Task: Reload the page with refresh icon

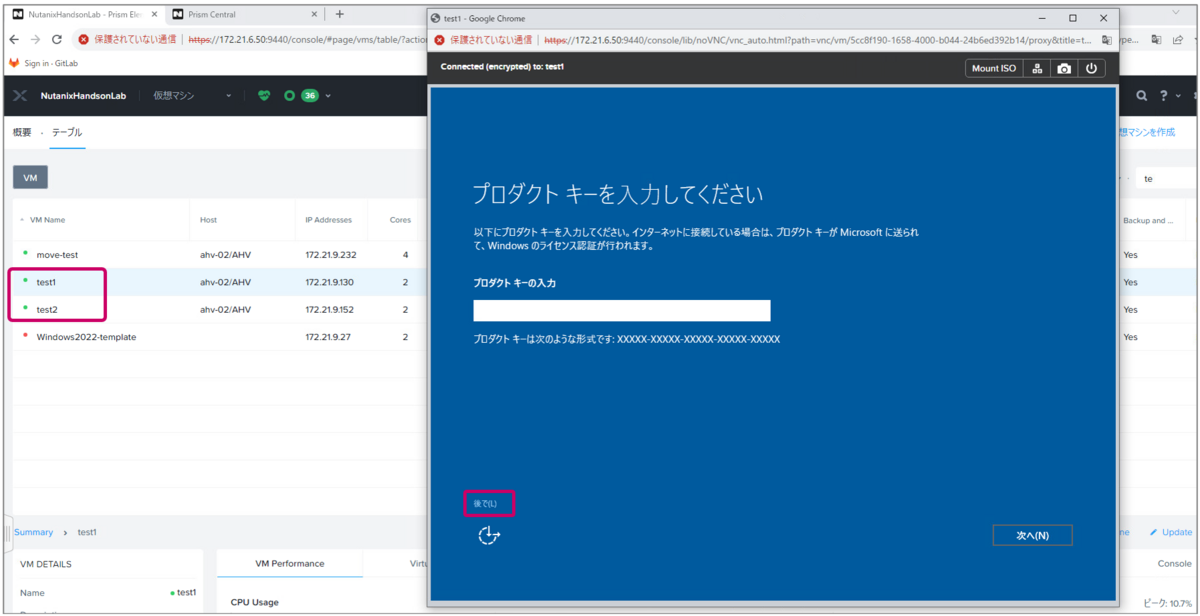Action: pyautogui.click(x=57, y=39)
